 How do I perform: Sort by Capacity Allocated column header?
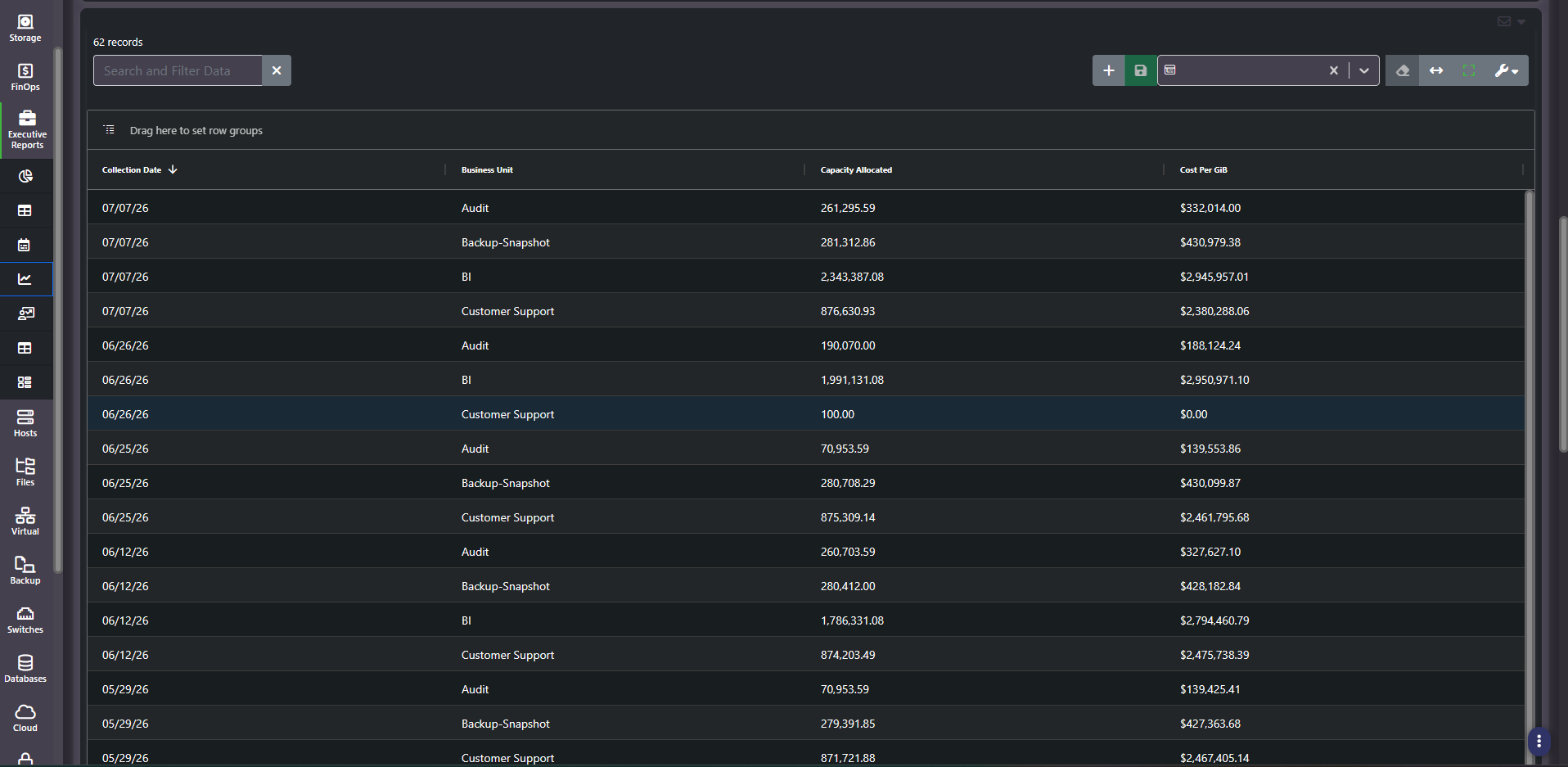click(x=856, y=169)
